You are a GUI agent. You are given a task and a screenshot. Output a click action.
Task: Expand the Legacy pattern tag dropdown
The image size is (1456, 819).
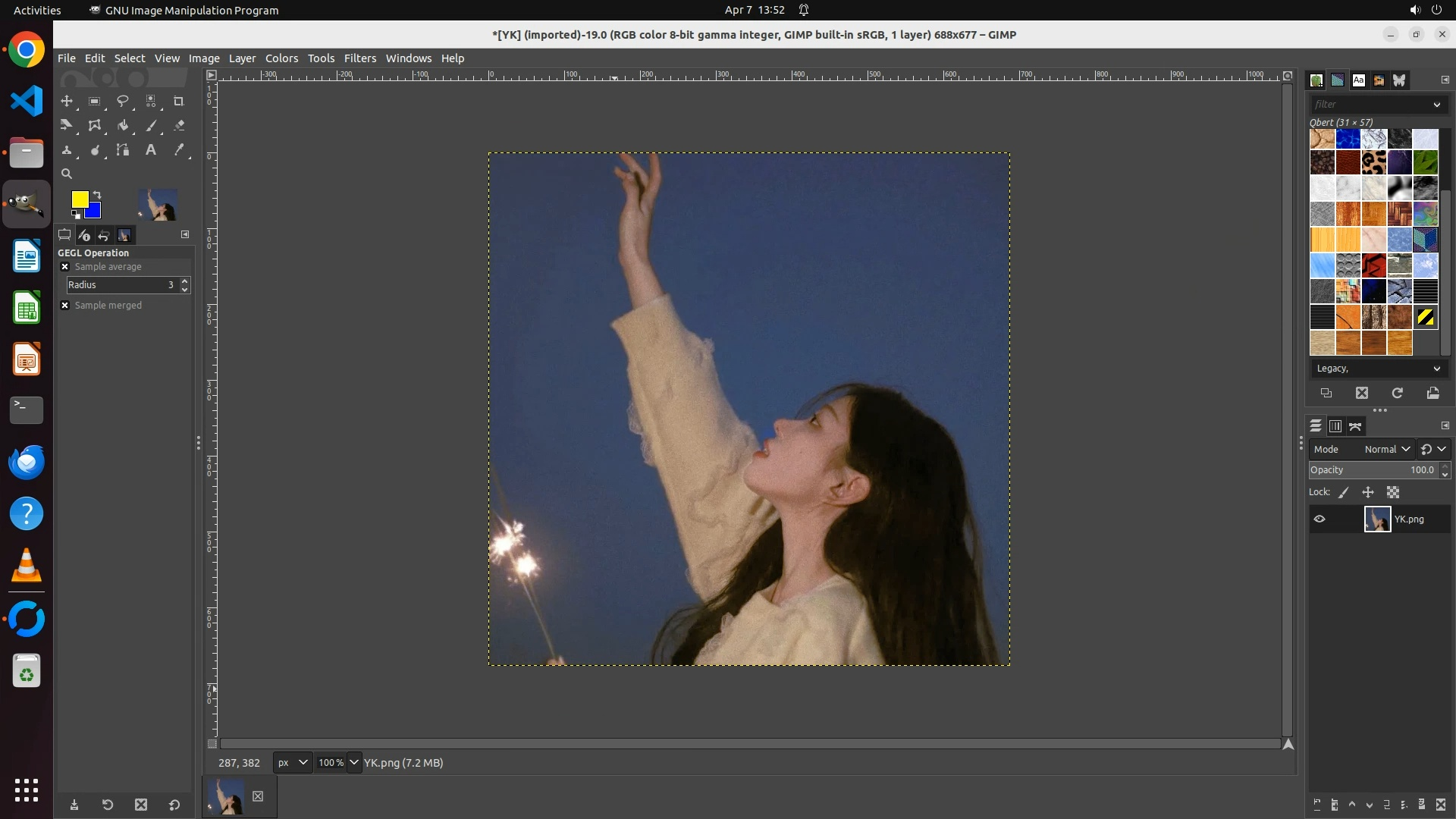(1436, 369)
